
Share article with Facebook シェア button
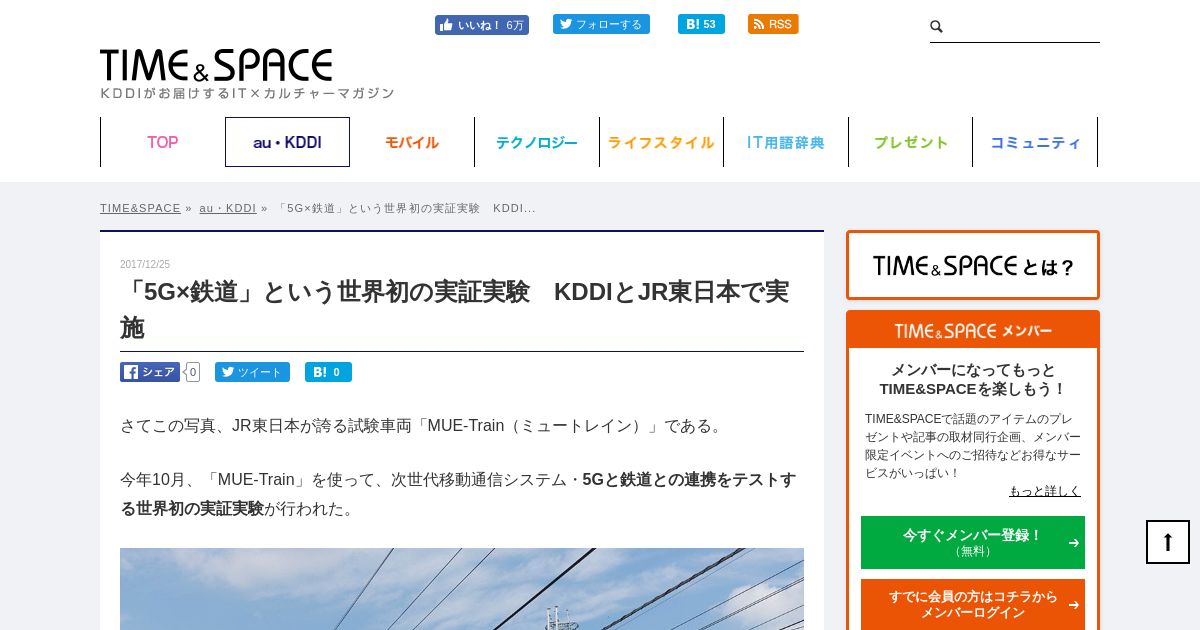[150, 372]
